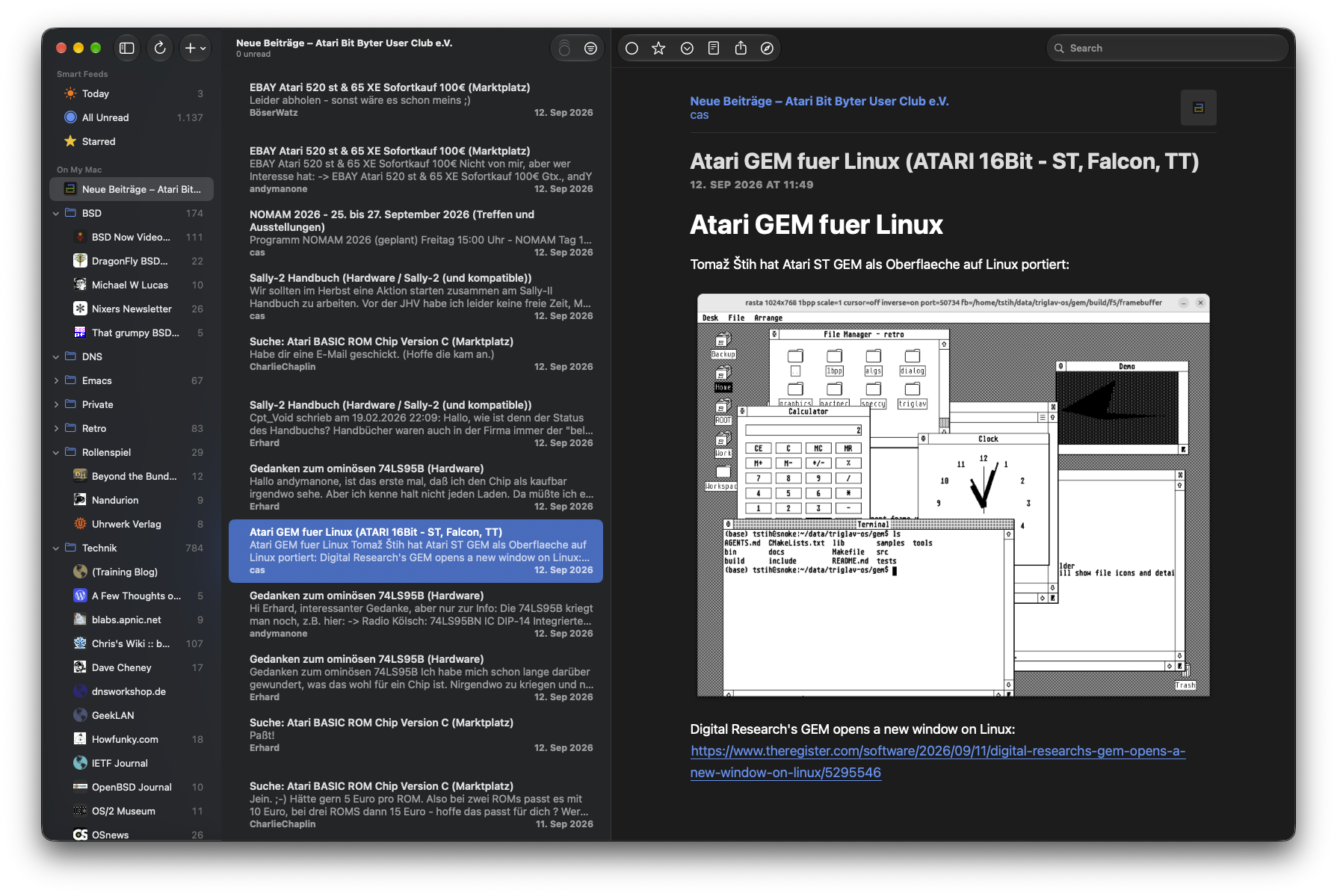Select the Nandurion feed
Image resolution: width=1337 pixels, height=896 pixels.
(132, 500)
